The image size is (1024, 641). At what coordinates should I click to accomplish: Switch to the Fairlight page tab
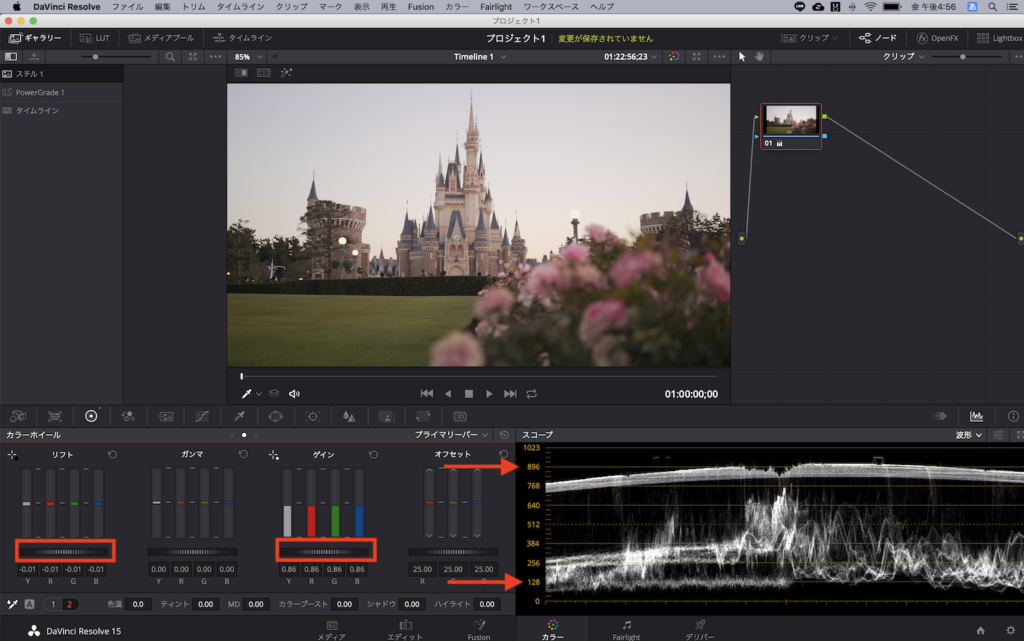pyautogui.click(x=626, y=629)
